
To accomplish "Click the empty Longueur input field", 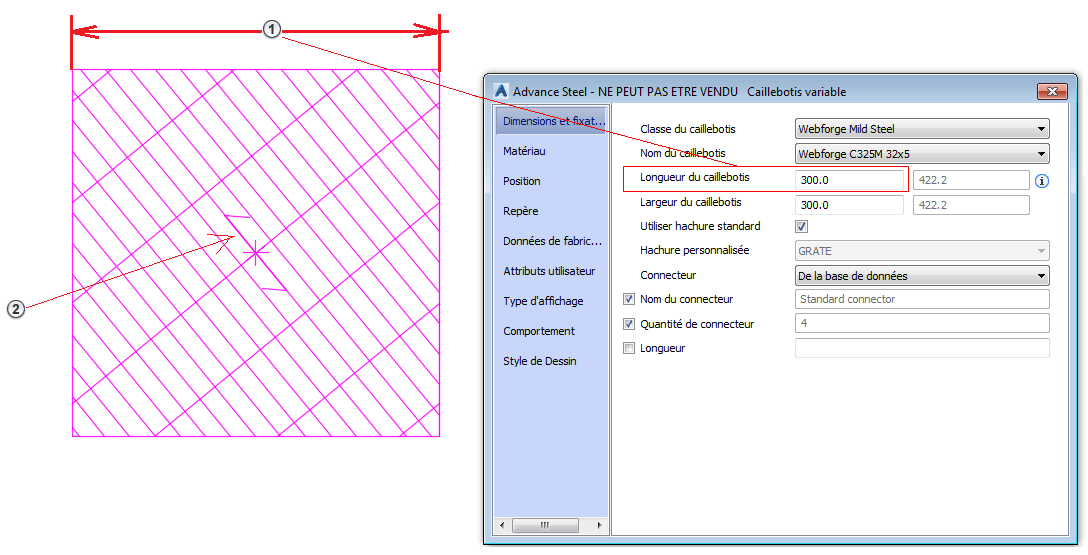I will [x=921, y=348].
